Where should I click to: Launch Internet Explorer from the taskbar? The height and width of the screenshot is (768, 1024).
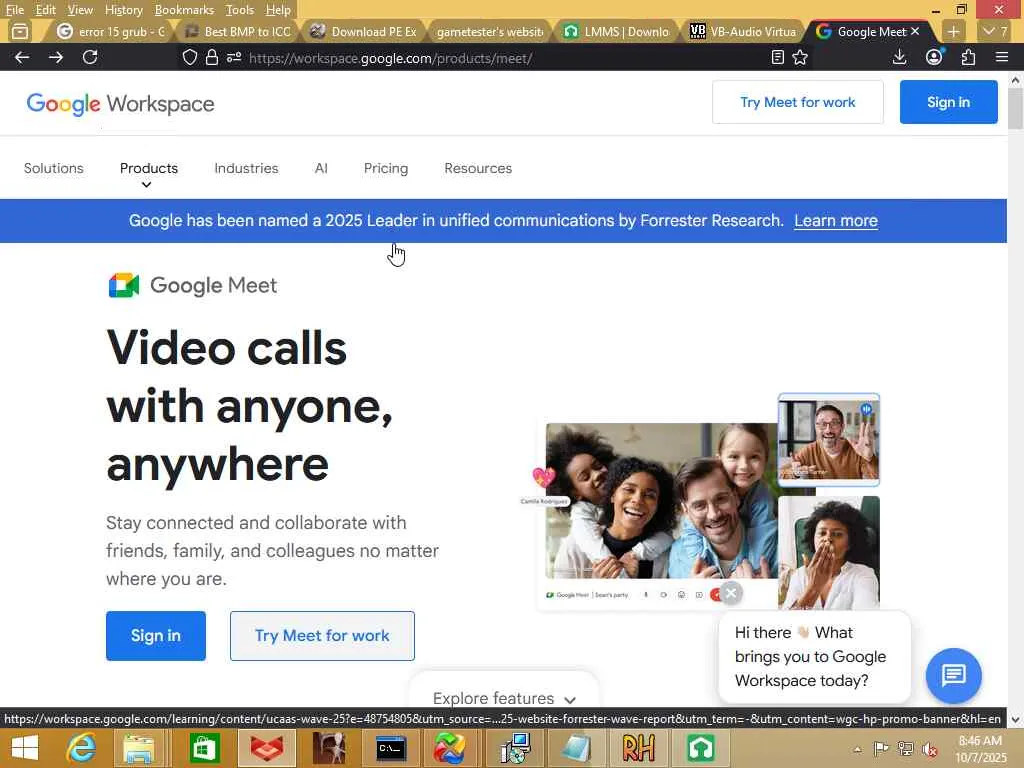point(81,748)
